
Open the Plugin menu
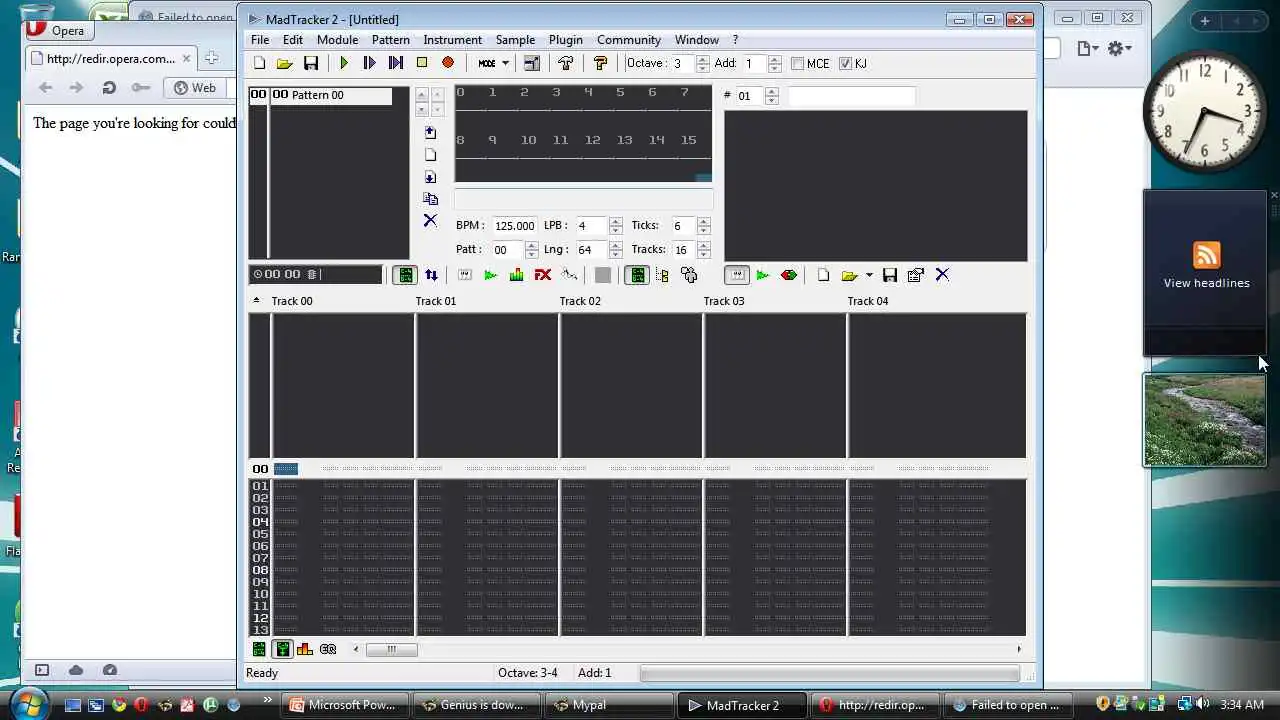coord(566,40)
